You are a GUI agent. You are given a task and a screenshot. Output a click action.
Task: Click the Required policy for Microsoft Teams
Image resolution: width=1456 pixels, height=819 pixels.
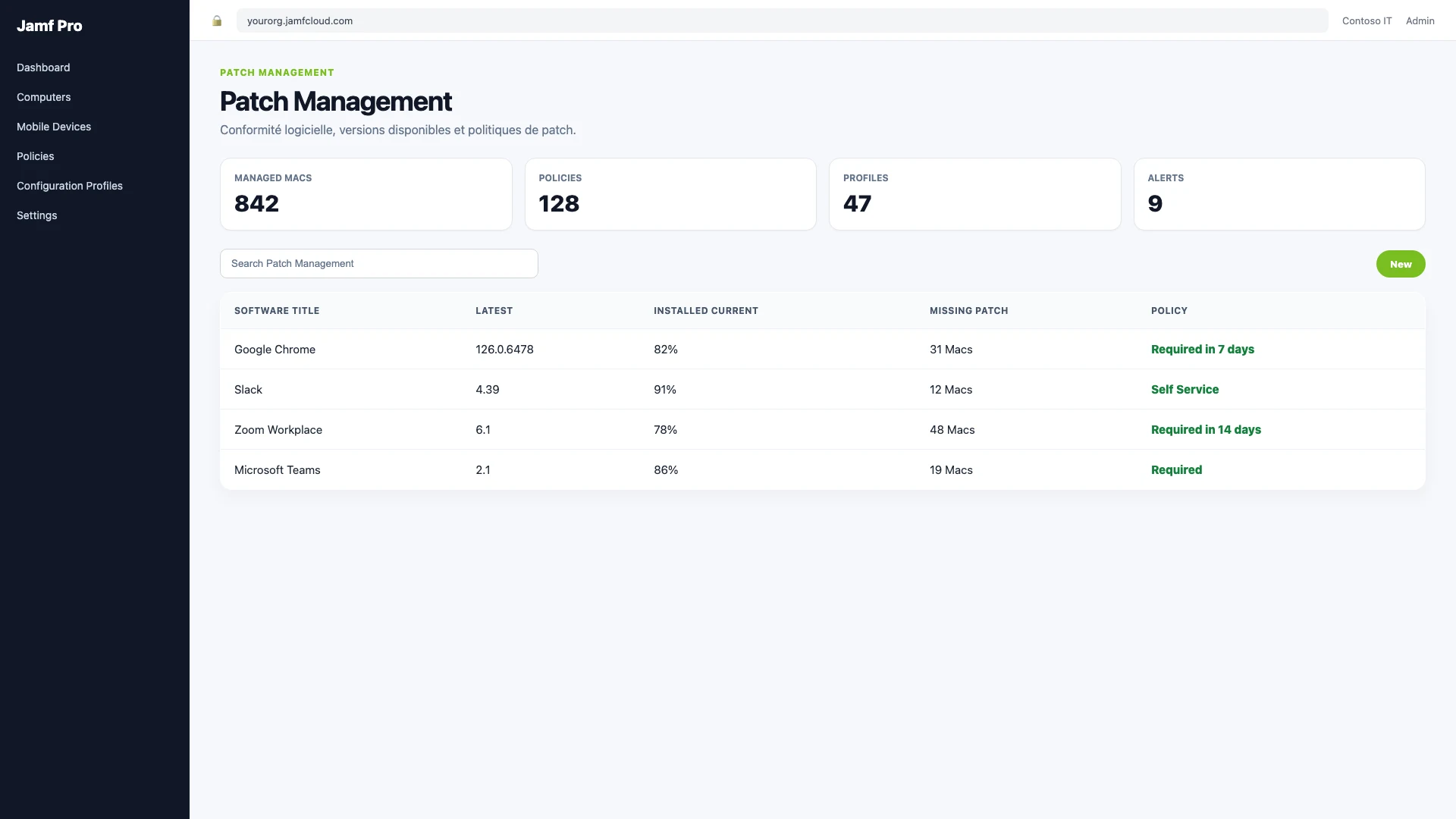tap(1176, 470)
